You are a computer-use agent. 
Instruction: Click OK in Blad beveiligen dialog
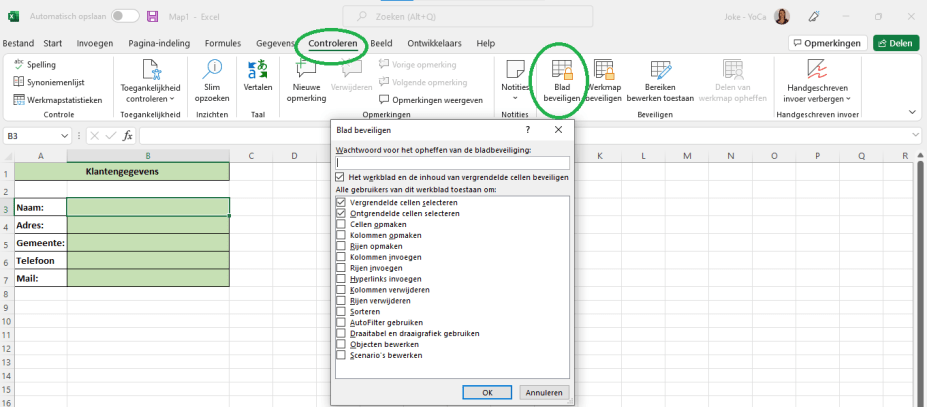(x=487, y=392)
